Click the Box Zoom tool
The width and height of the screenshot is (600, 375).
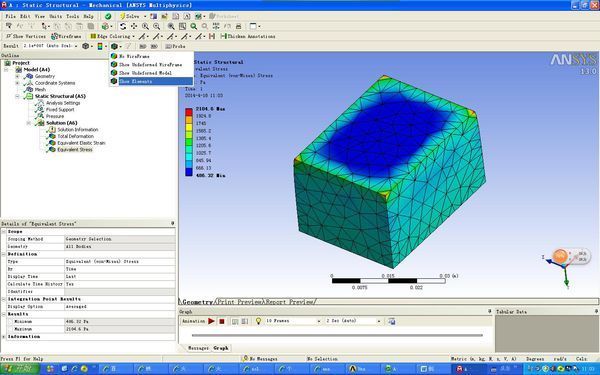point(157,26)
